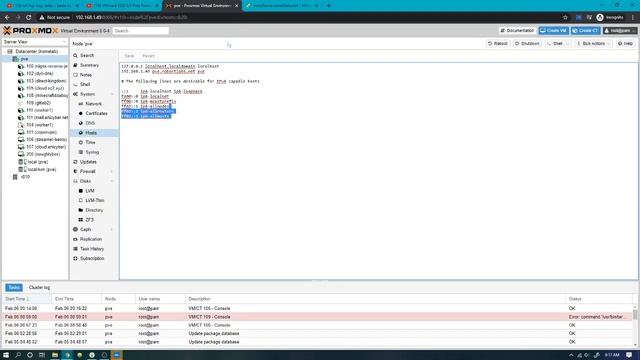
Task: Collapse the Datacenter (homelab) tree node
Action: click(5, 52)
